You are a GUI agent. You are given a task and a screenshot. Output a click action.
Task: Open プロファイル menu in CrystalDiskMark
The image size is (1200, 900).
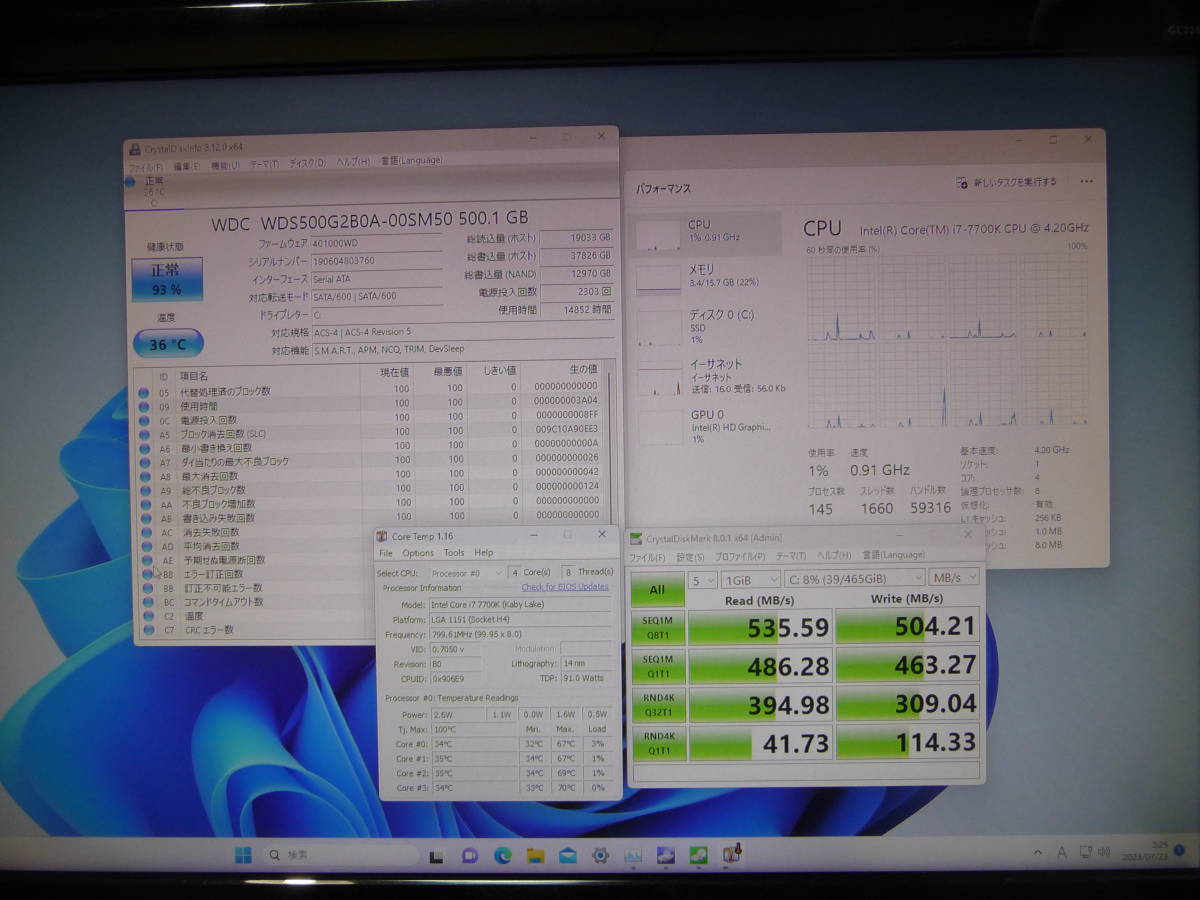pos(740,556)
